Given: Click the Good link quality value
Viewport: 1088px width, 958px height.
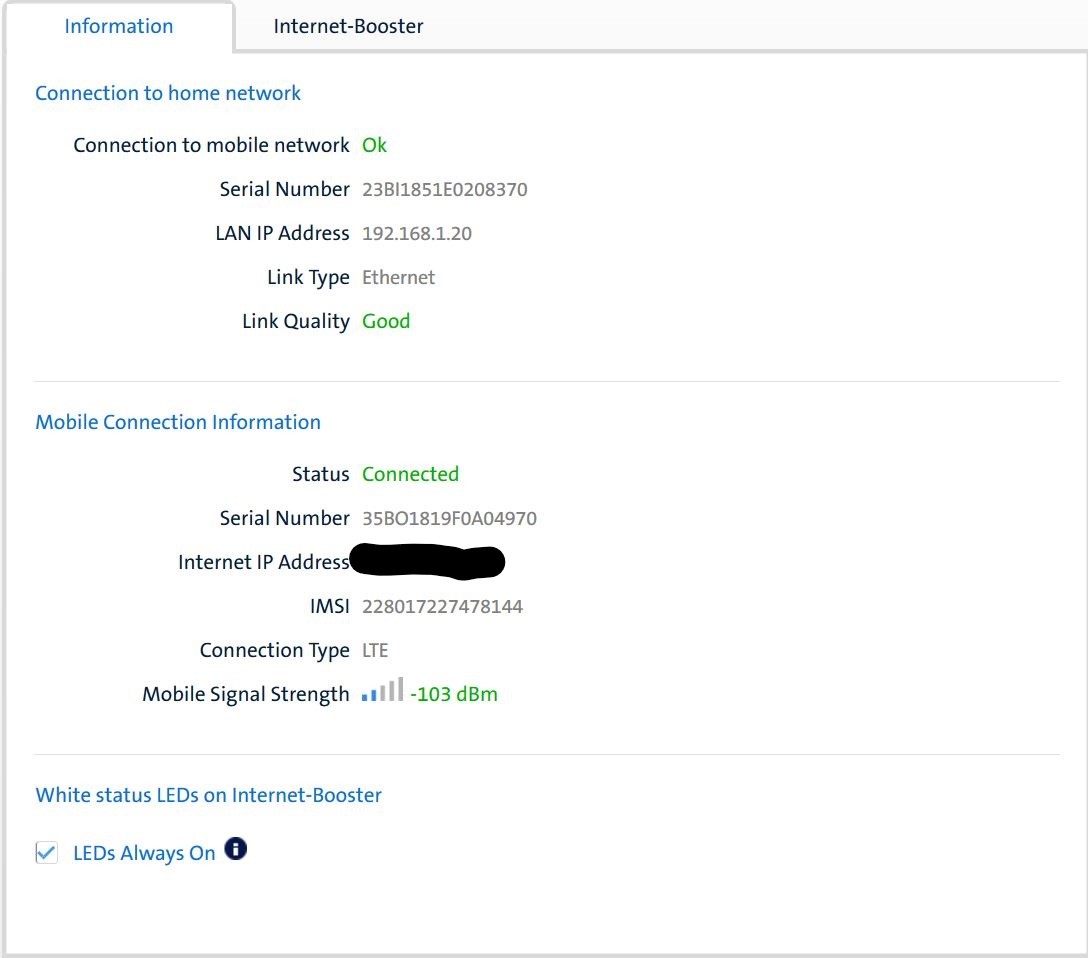Looking at the screenshot, I should [386, 321].
